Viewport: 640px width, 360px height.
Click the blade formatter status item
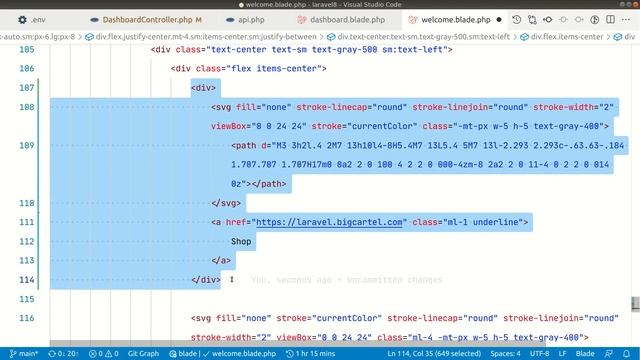point(183,353)
